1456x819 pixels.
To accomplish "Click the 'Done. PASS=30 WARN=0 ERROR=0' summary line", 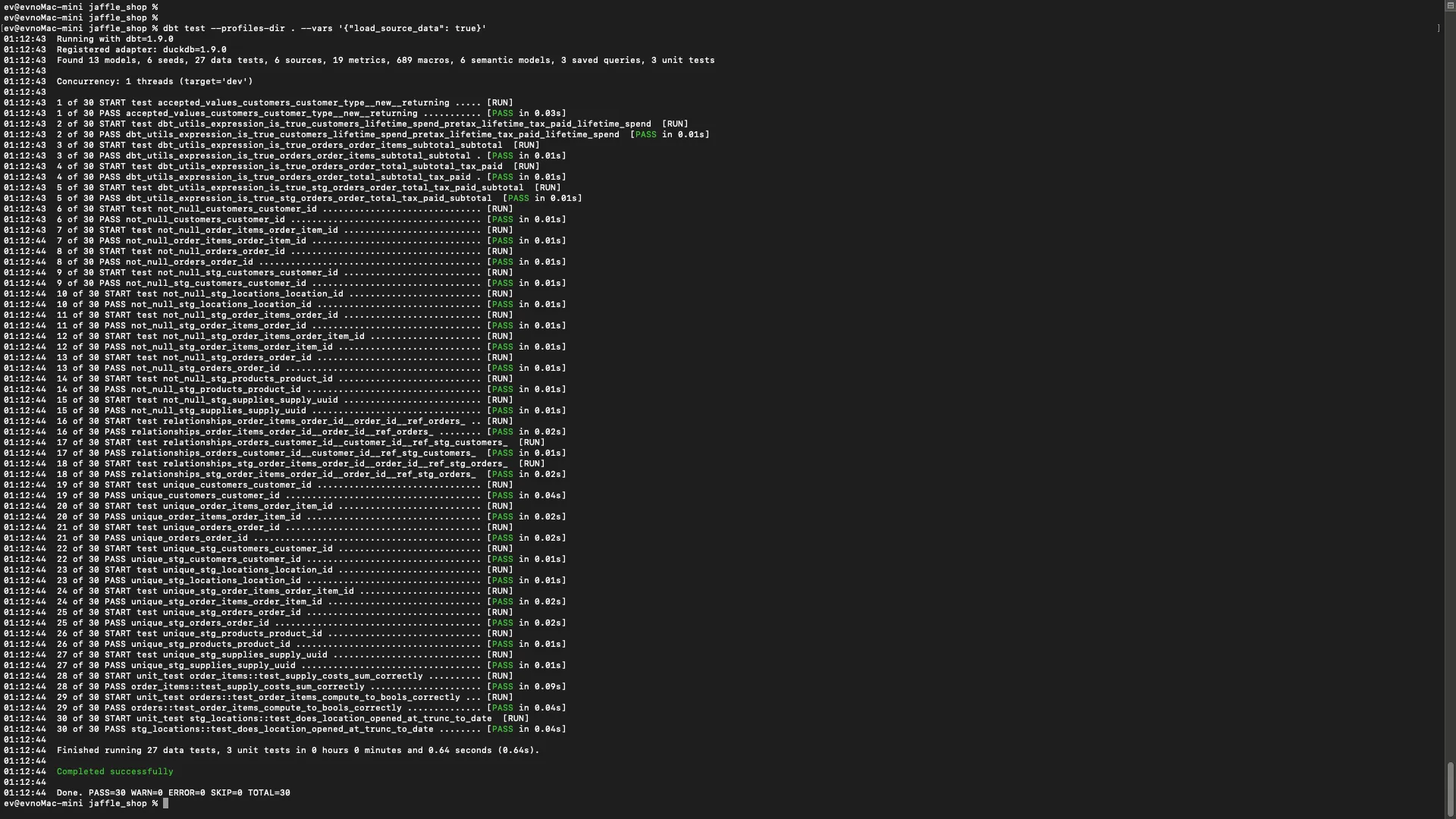I will [174, 792].
